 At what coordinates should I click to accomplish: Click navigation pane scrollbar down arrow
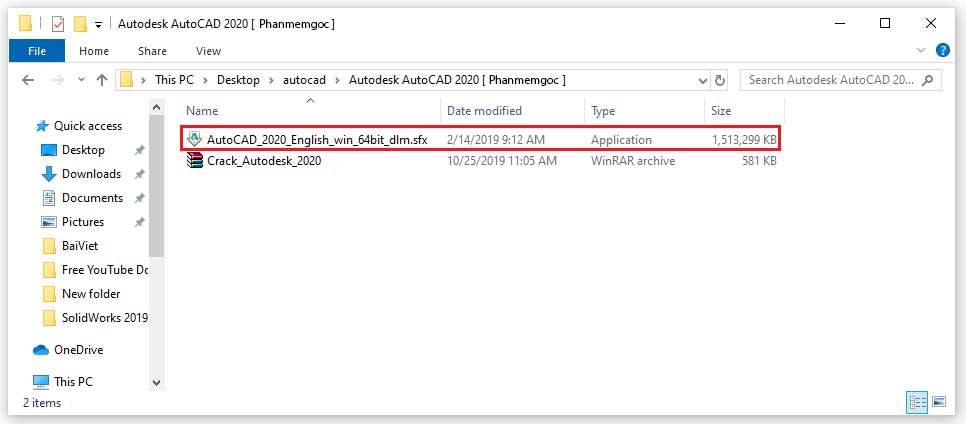156,382
